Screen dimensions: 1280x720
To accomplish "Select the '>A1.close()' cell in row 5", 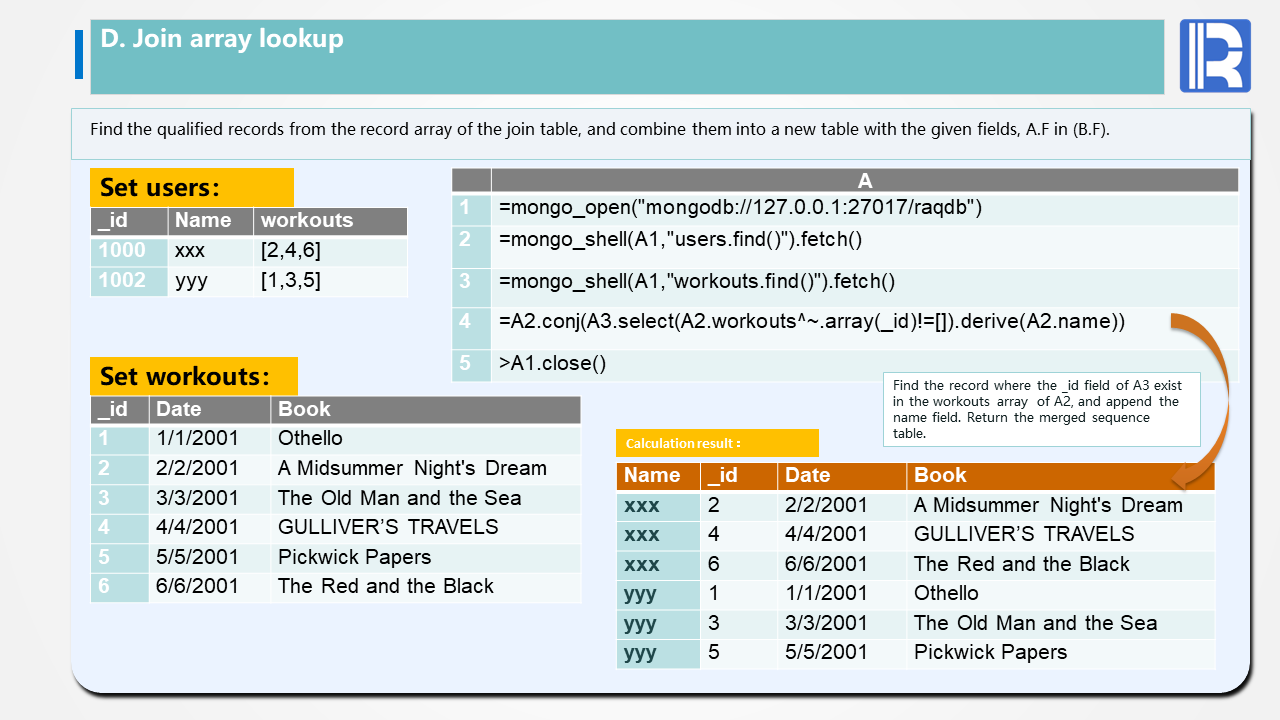I will (864, 365).
